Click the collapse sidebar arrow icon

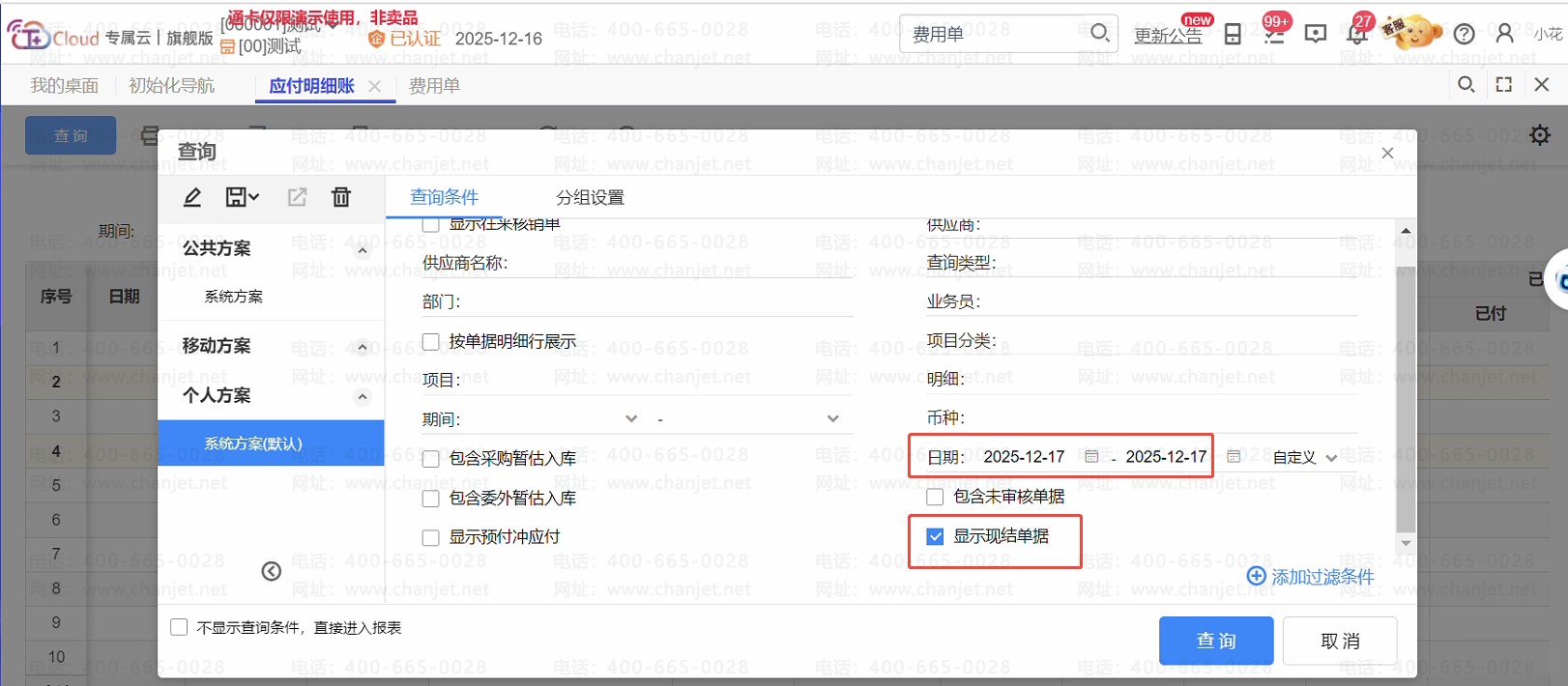click(272, 571)
